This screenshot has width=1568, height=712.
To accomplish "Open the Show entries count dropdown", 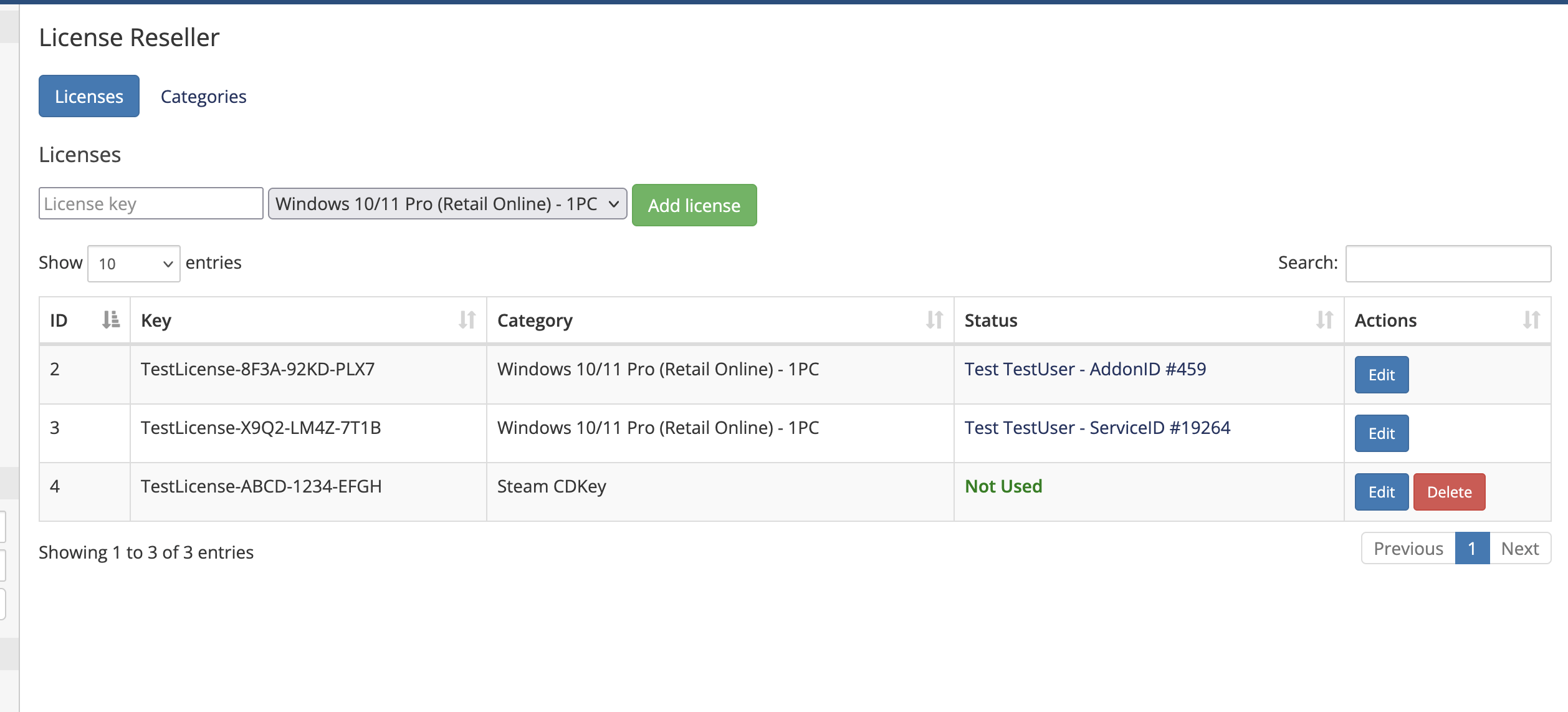I will coord(133,264).
